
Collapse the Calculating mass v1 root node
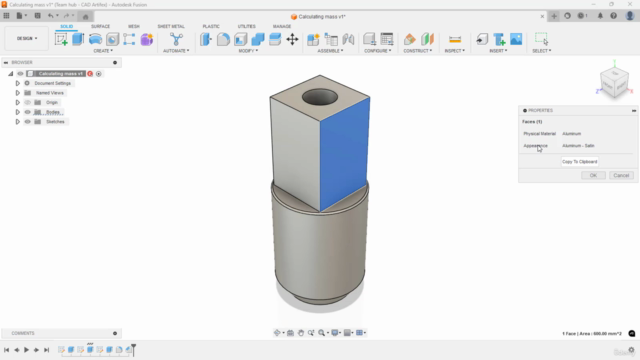tap(11, 74)
